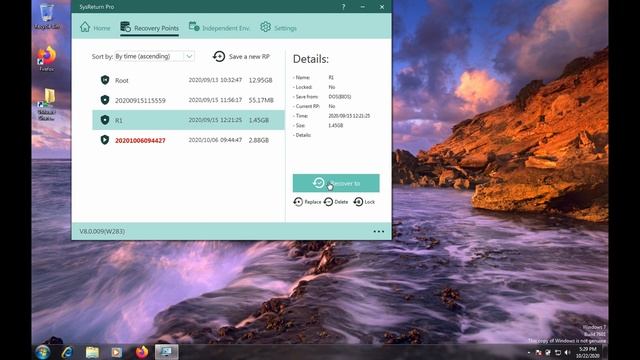
Task: Click the play-shield icon beside 20201006094427
Action: point(105,140)
